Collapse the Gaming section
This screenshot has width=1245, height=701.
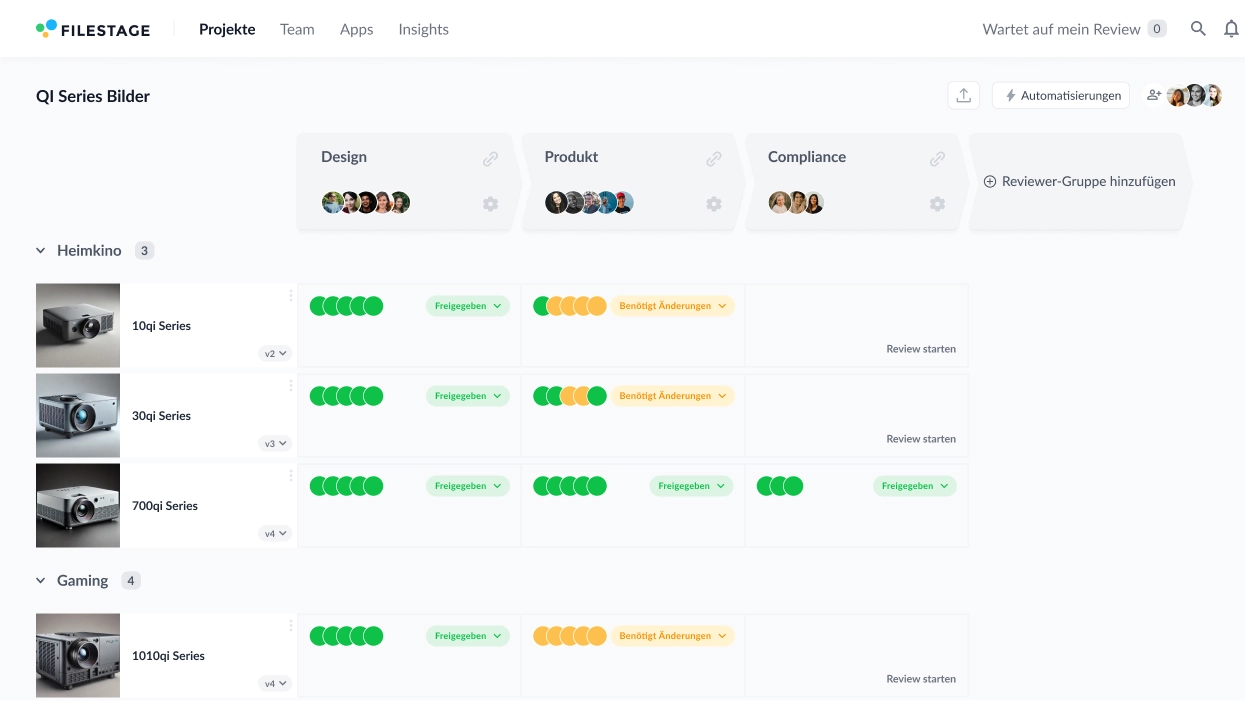tap(40, 580)
